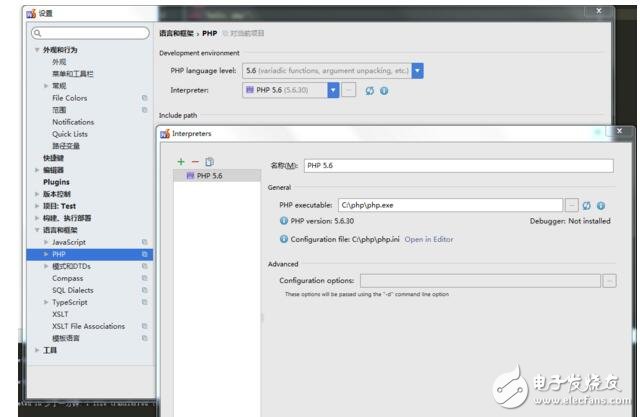Browse for the PHP executable path

571,205
